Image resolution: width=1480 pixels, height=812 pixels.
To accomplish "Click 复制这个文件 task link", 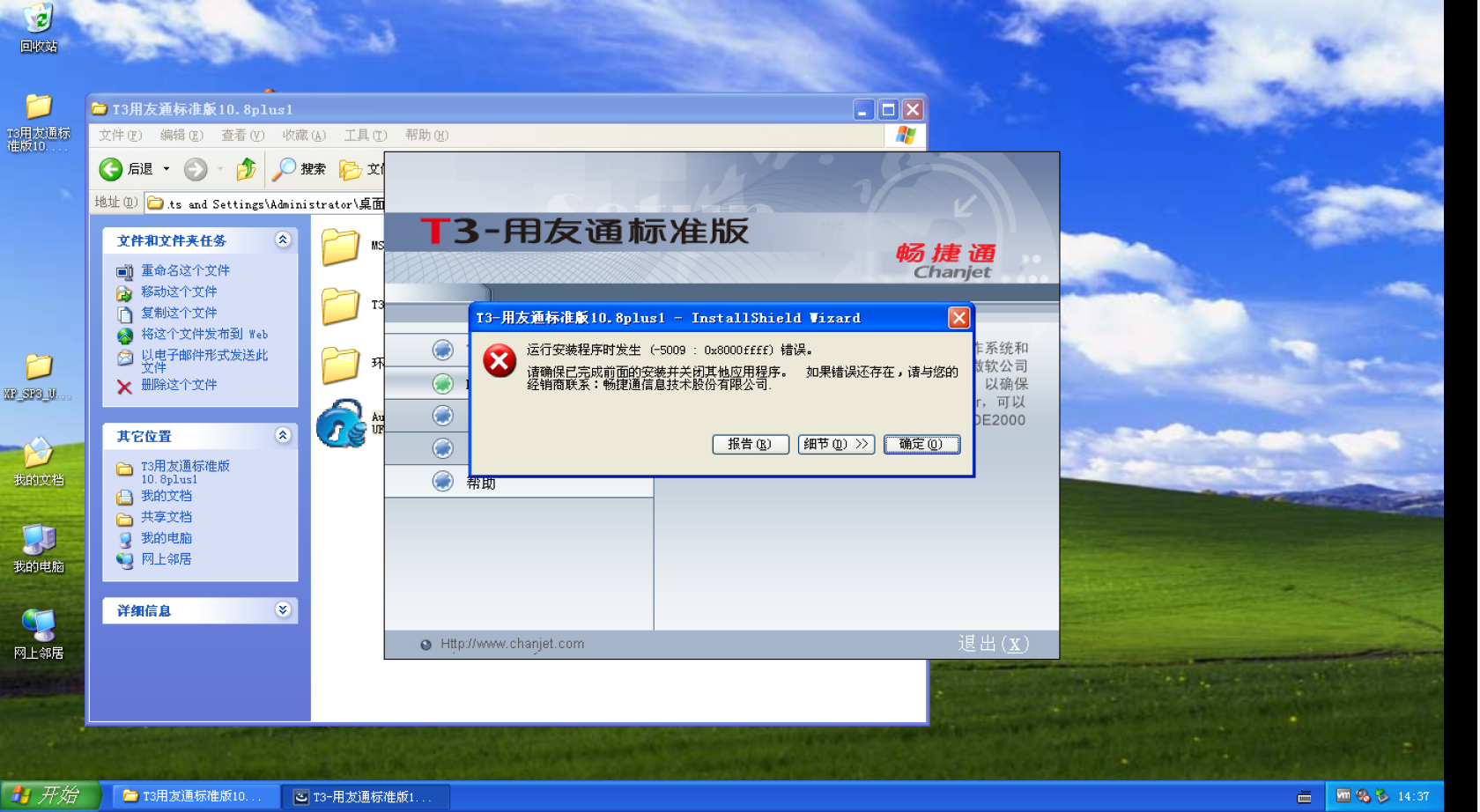I will [x=179, y=313].
